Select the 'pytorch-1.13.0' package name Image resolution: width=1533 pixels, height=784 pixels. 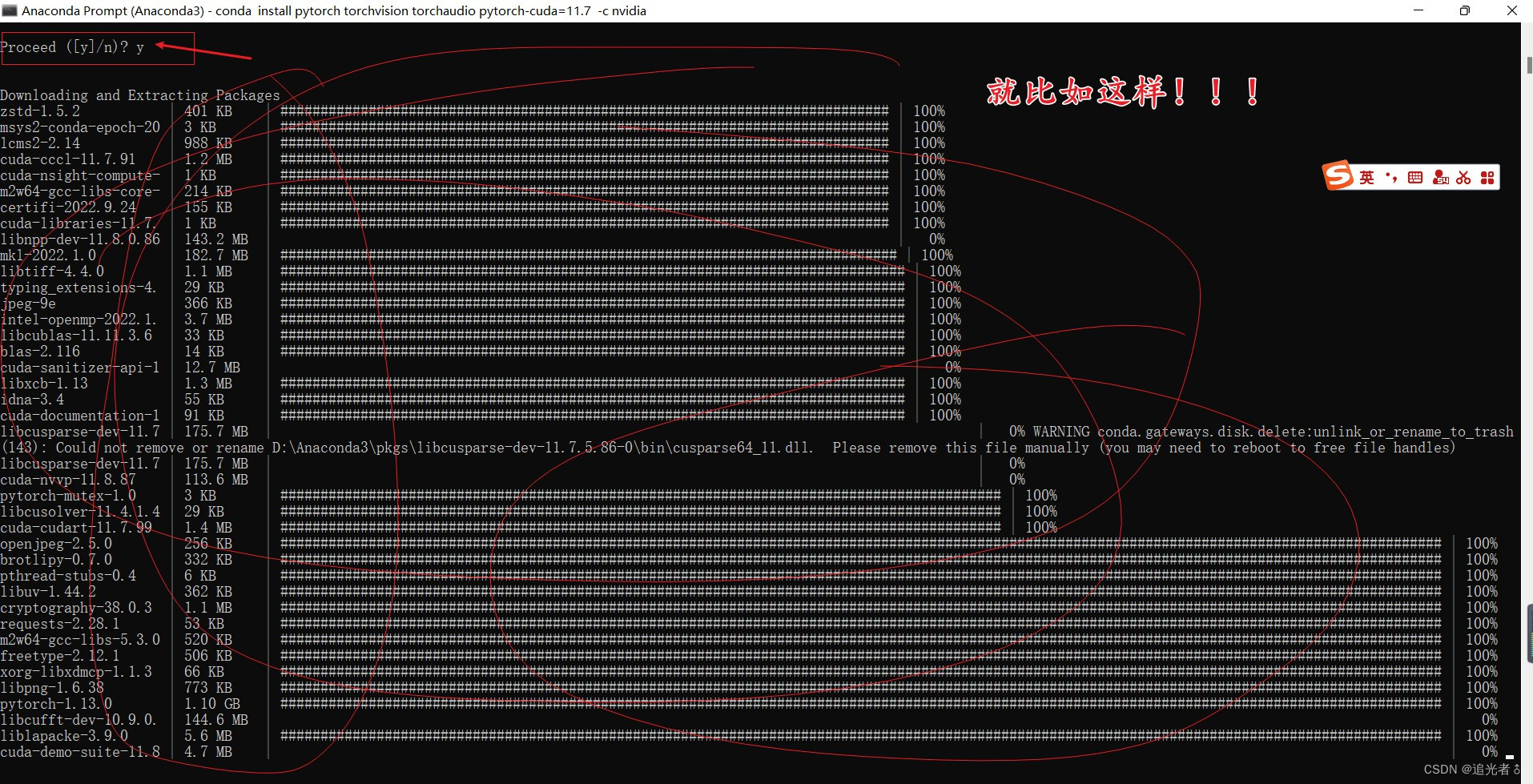[56, 704]
